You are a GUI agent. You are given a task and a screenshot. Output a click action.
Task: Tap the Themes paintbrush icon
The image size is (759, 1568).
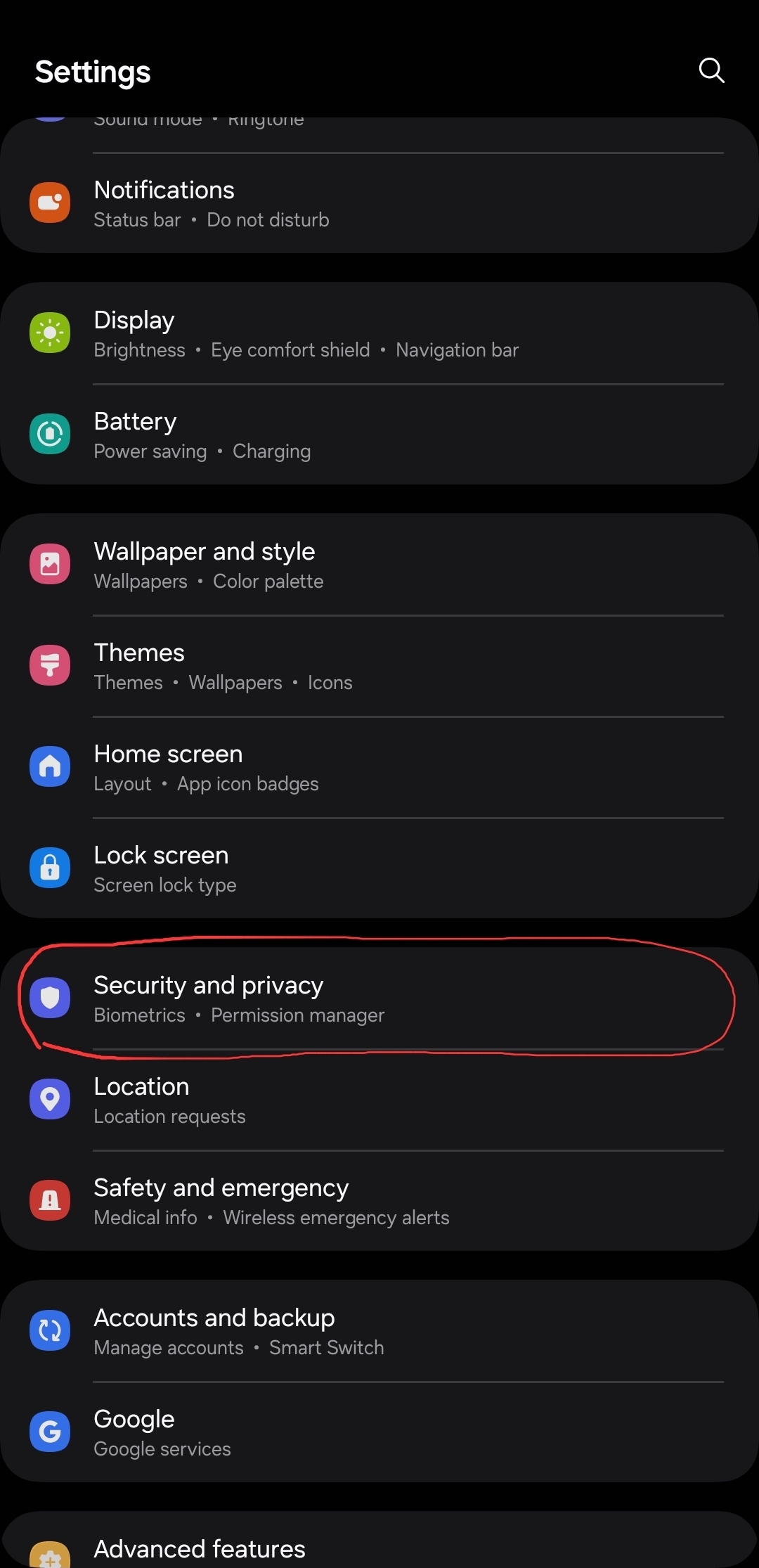[50, 665]
